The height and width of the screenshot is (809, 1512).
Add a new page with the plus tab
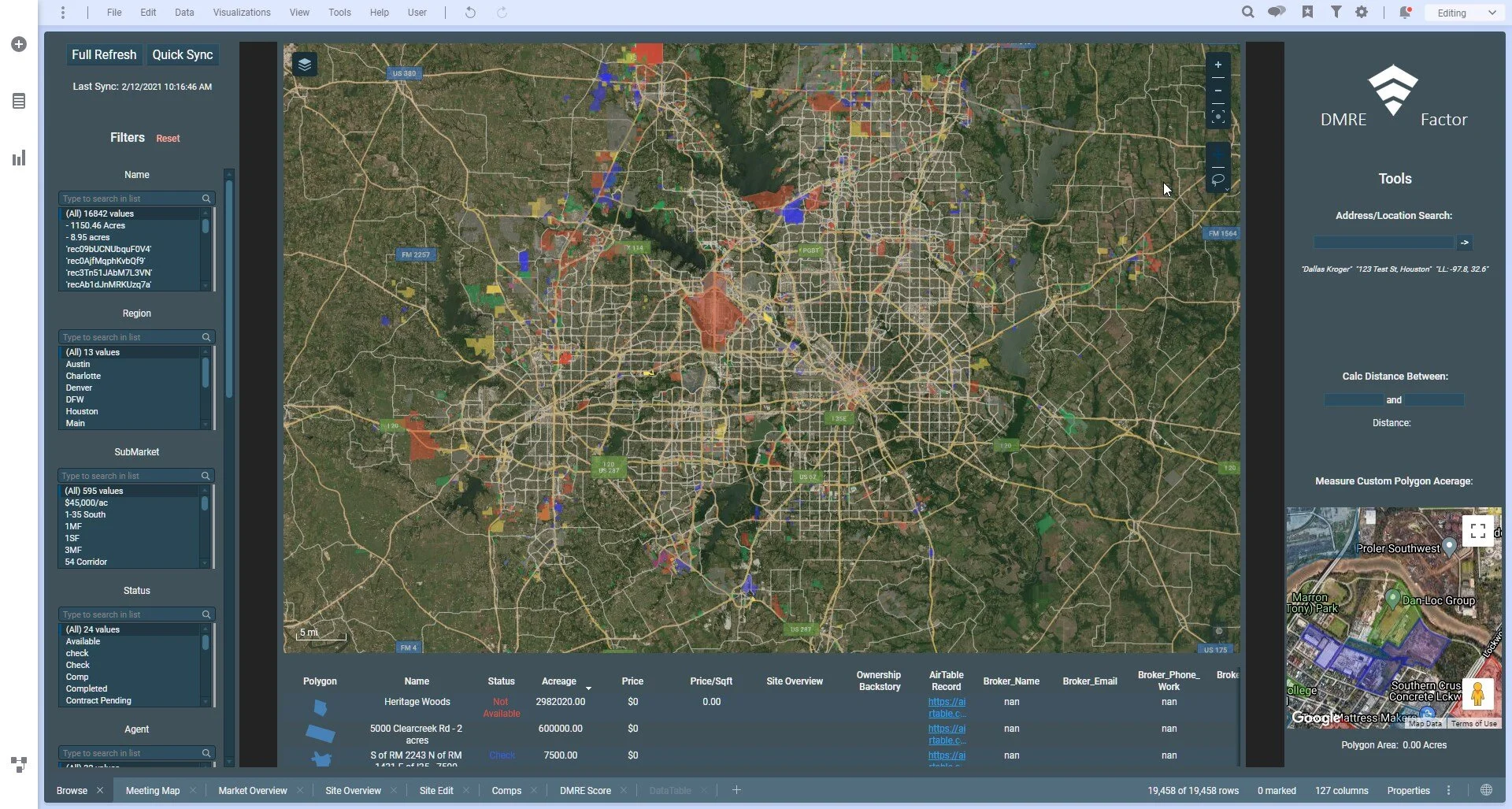click(736, 790)
